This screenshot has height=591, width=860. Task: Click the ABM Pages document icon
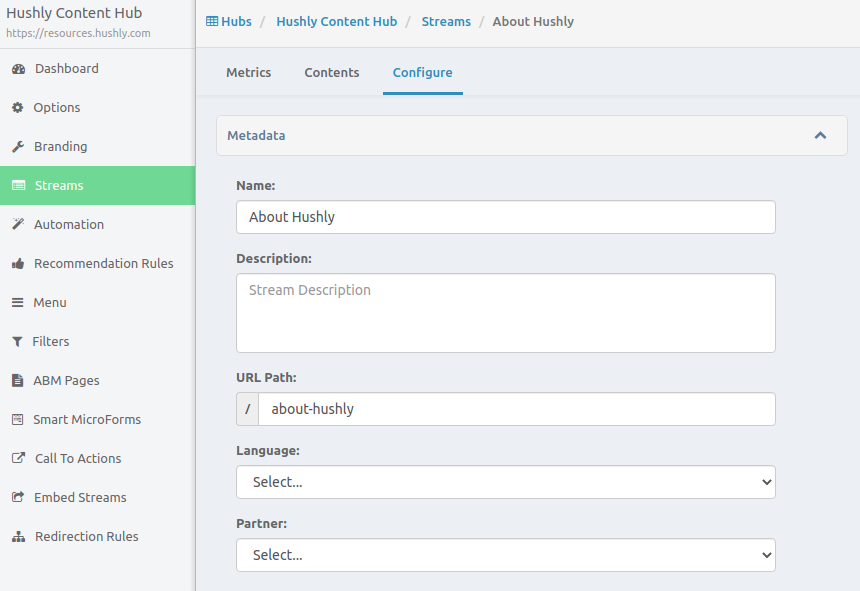coord(18,380)
